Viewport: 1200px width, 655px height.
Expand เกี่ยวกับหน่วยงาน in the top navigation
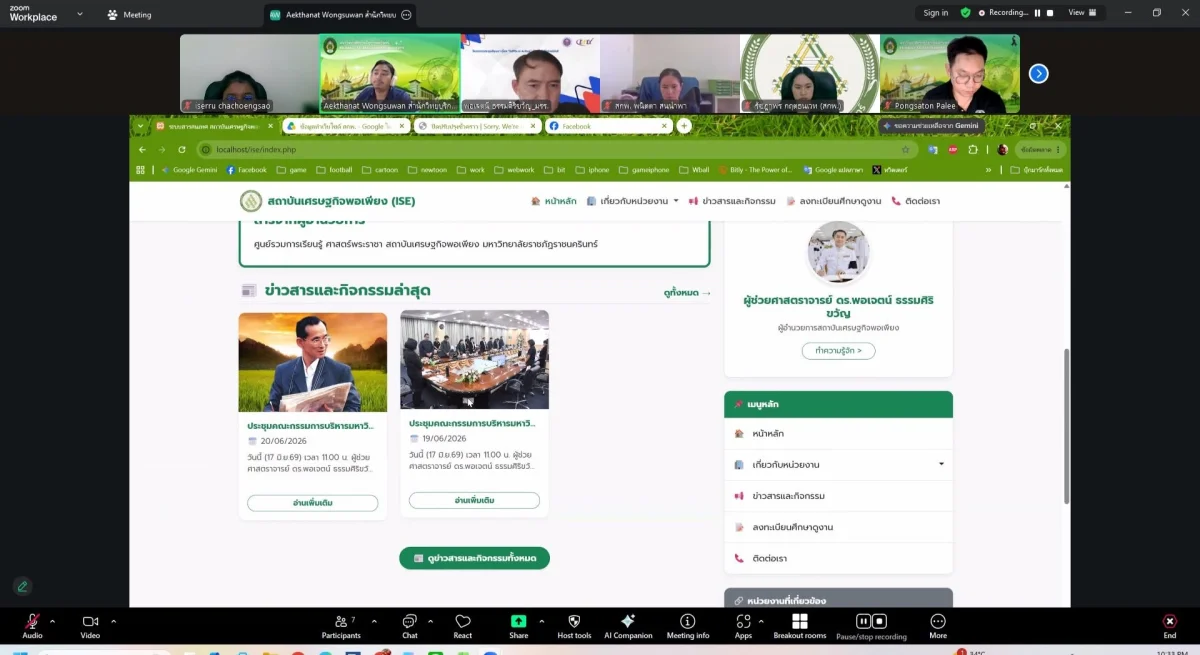(632, 201)
